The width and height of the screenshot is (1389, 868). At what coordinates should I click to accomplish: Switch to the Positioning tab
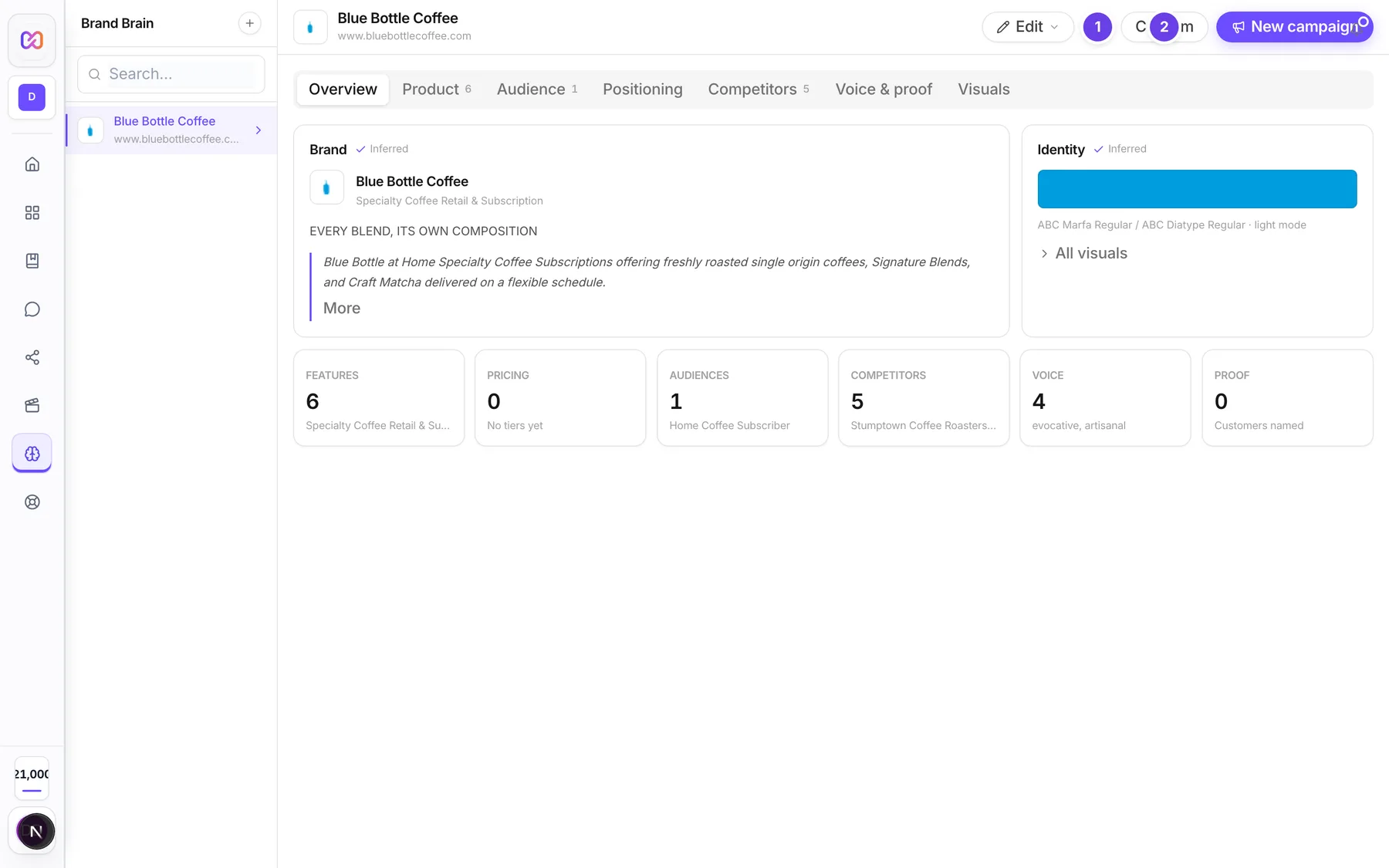643,90
